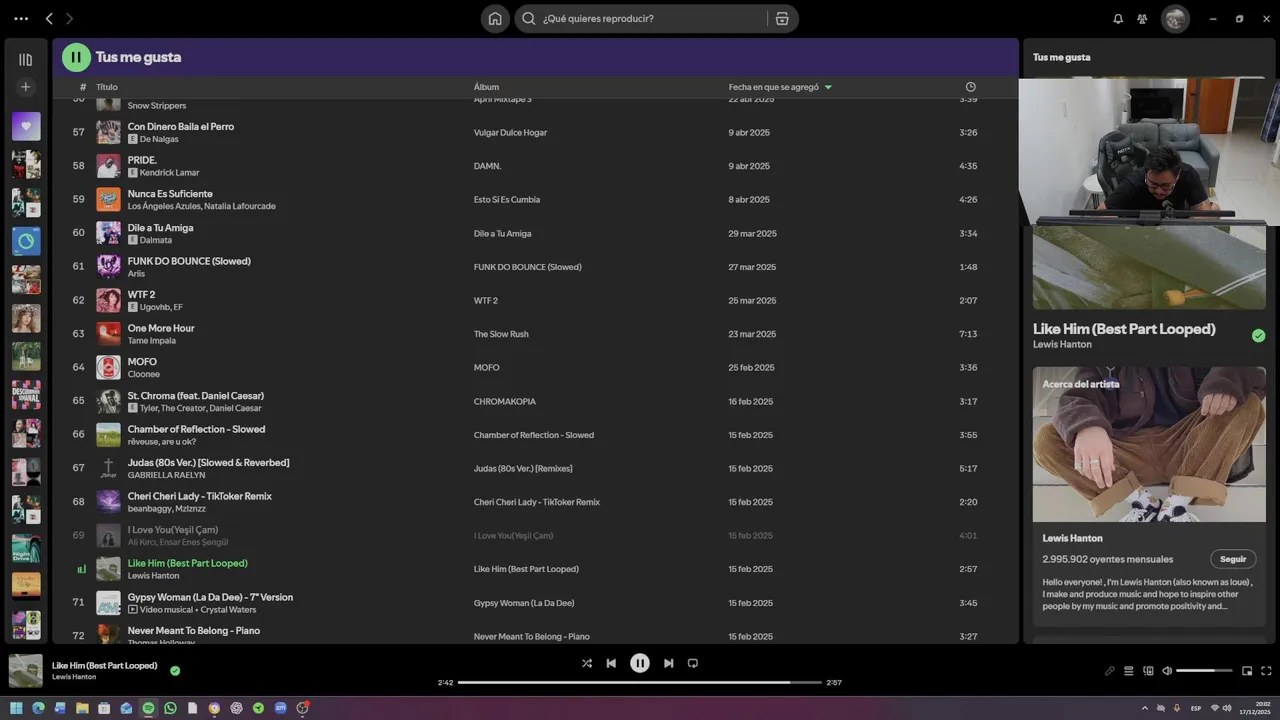This screenshot has height=720, width=1280.
Task: Skip to the next track
Action: [668, 663]
